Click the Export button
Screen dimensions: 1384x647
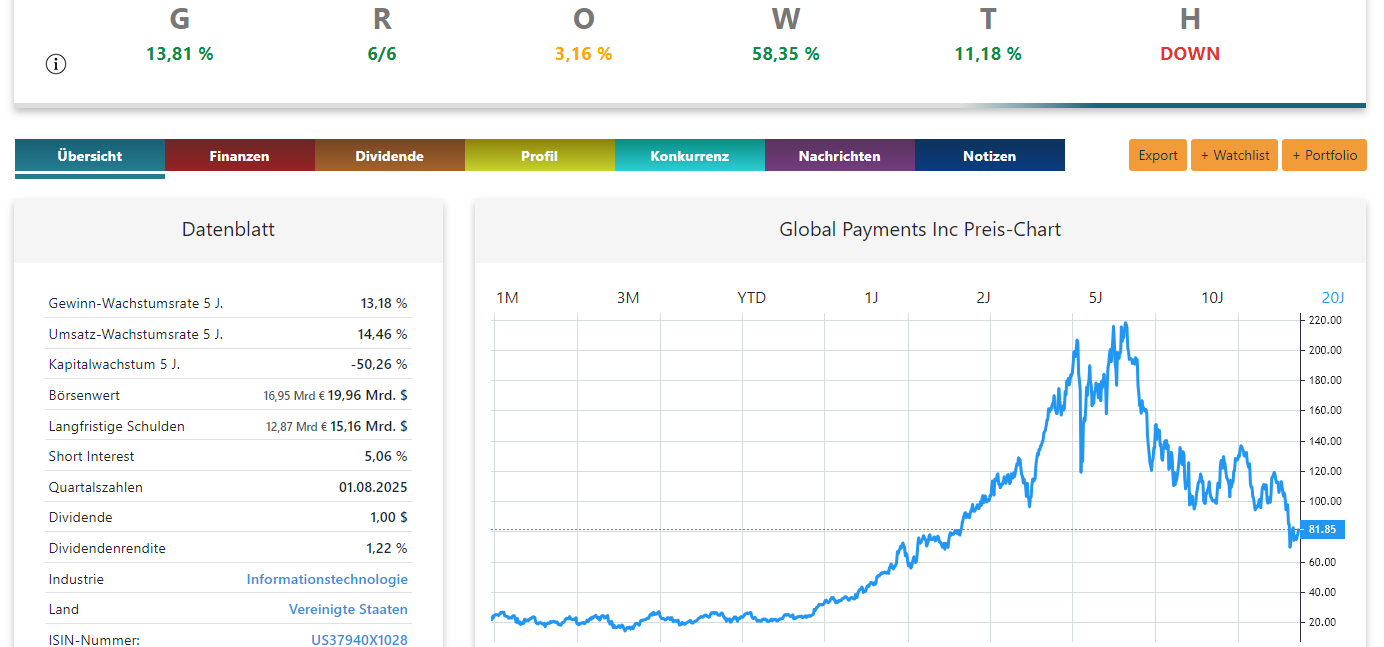point(1158,155)
